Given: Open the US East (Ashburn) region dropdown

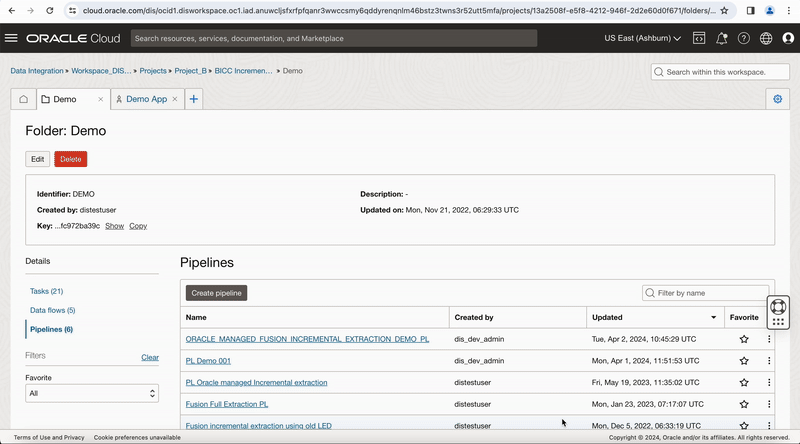Looking at the screenshot, I should (642, 38).
